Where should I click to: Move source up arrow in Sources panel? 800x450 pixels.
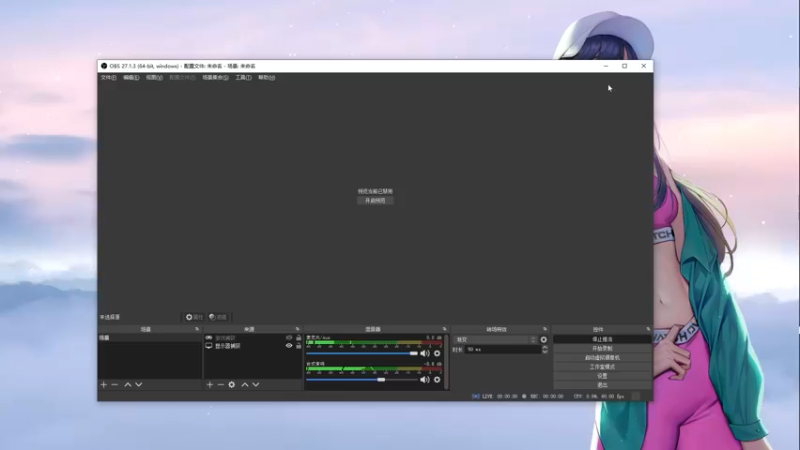pyautogui.click(x=245, y=385)
